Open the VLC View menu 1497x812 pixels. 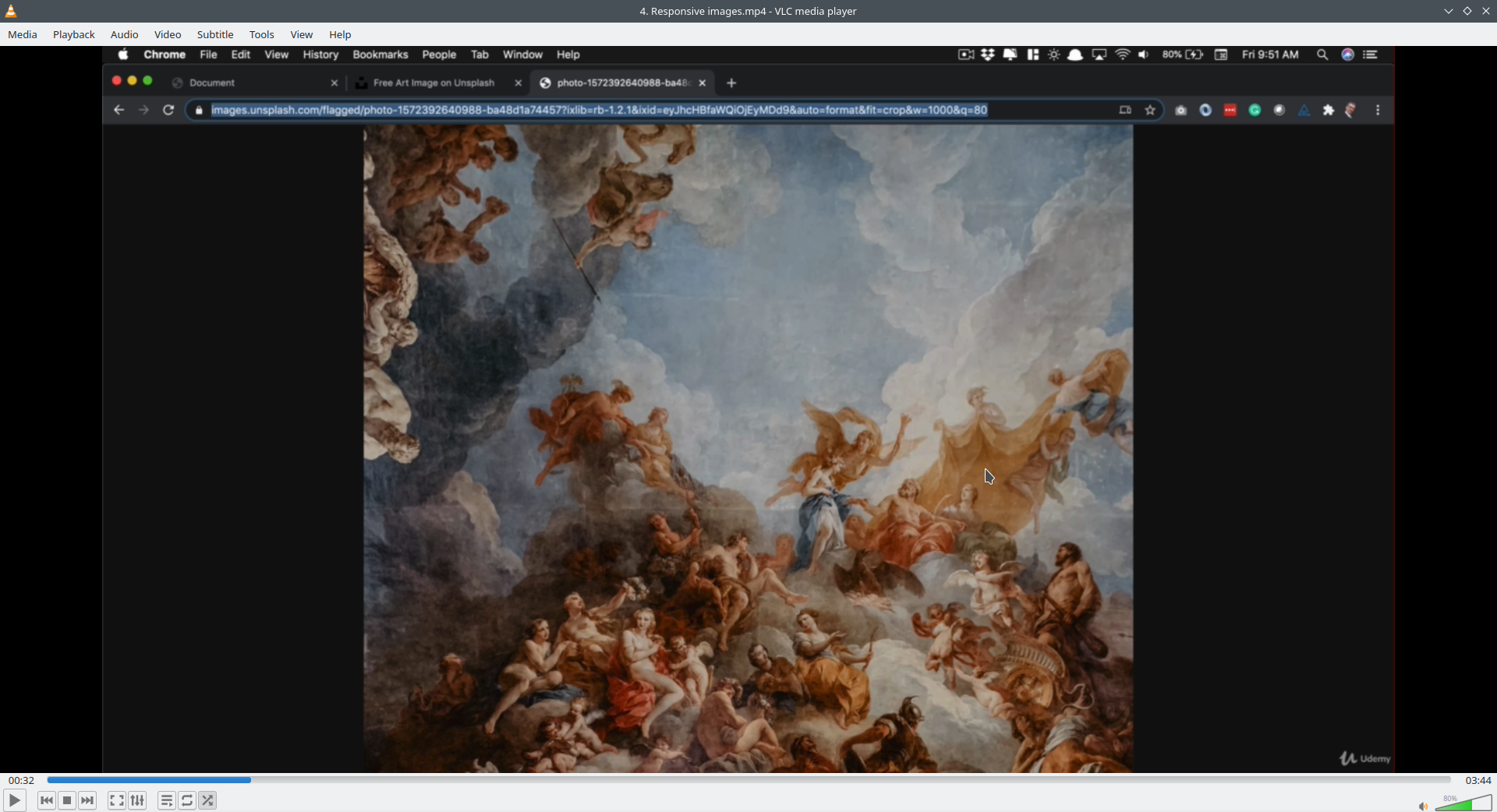point(302,34)
